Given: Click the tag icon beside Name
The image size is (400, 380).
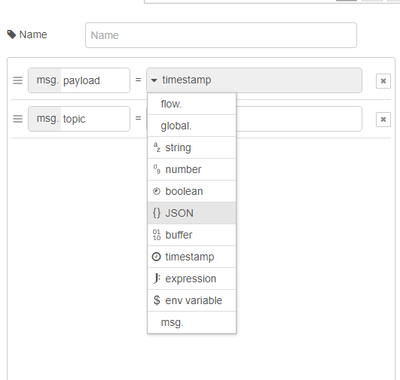Looking at the screenshot, I should tap(11, 34).
